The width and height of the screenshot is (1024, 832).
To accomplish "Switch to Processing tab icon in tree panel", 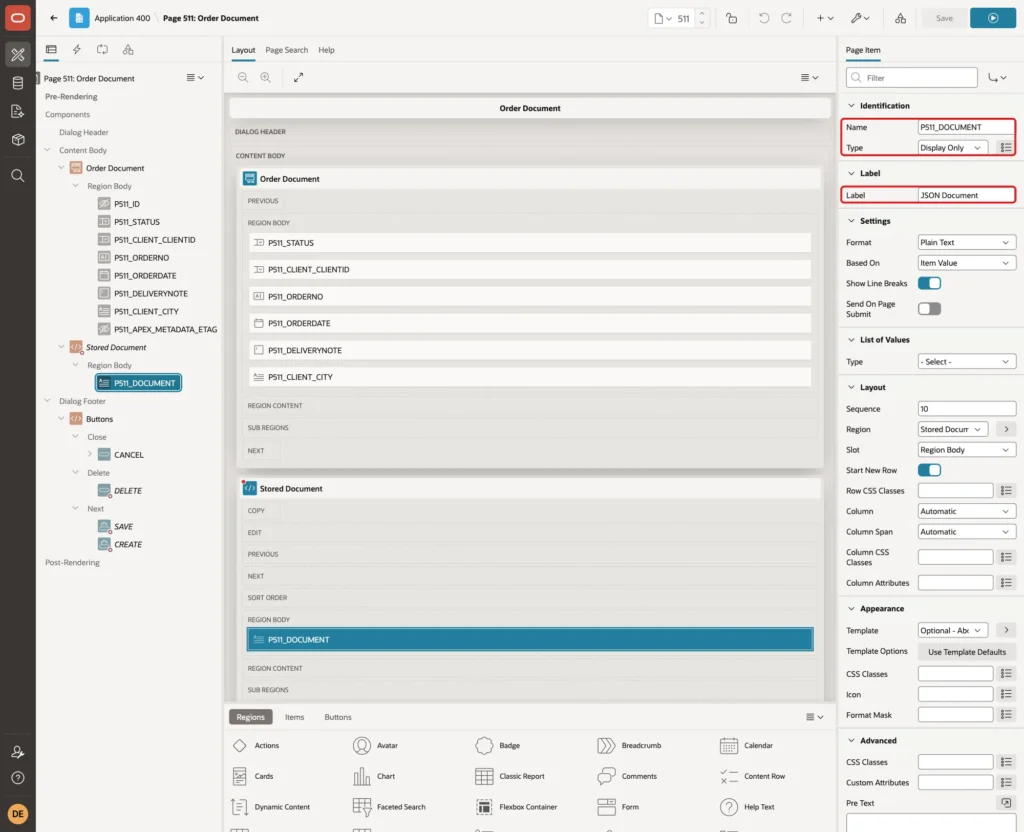I will [103, 50].
